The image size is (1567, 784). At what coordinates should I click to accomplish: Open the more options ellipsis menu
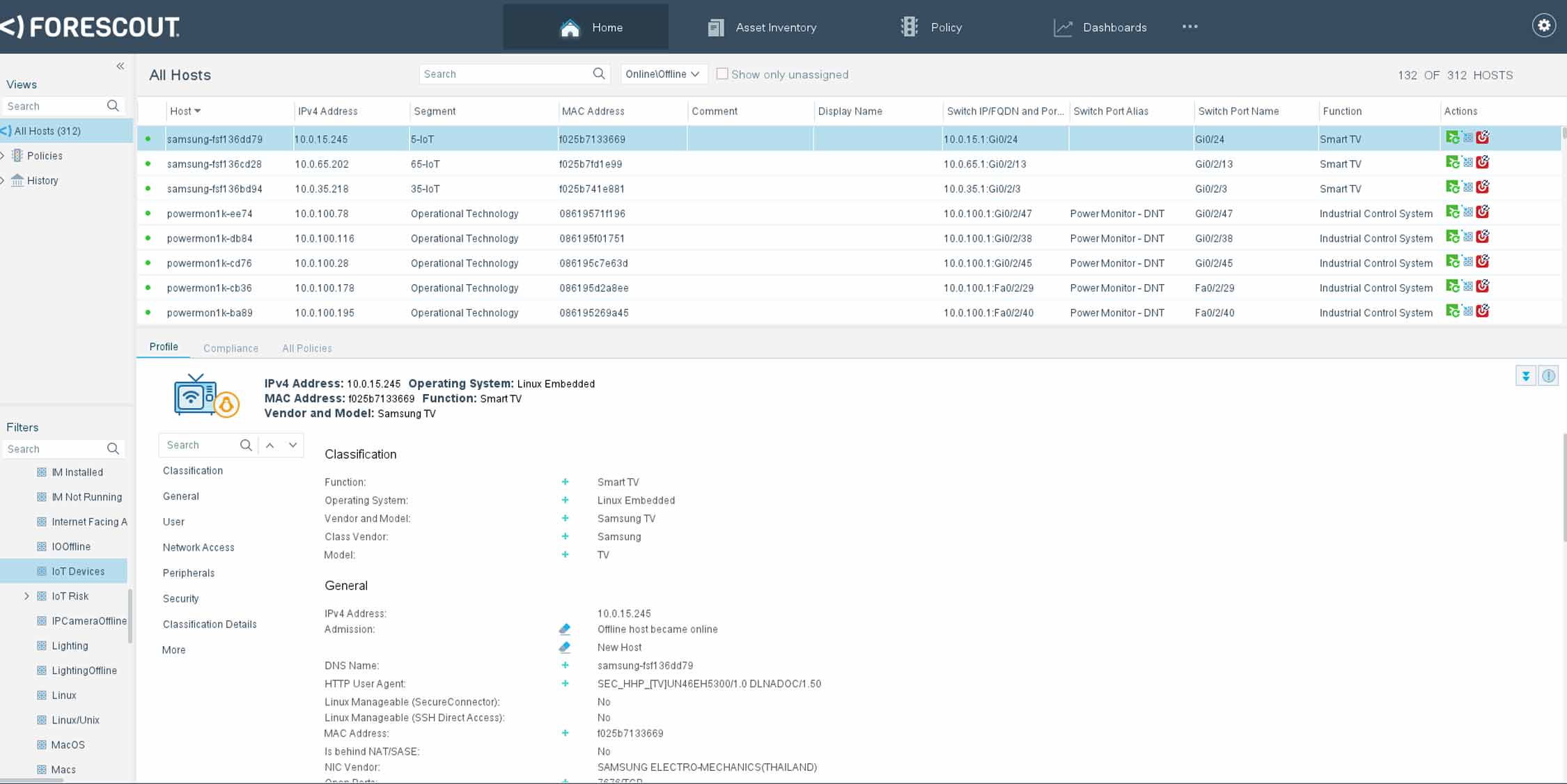(x=1190, y=26)
